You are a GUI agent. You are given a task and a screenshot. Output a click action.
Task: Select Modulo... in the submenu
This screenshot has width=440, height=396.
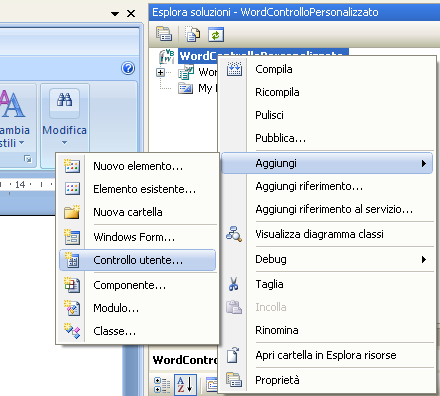pyautogui.click(x=116, y=308)
